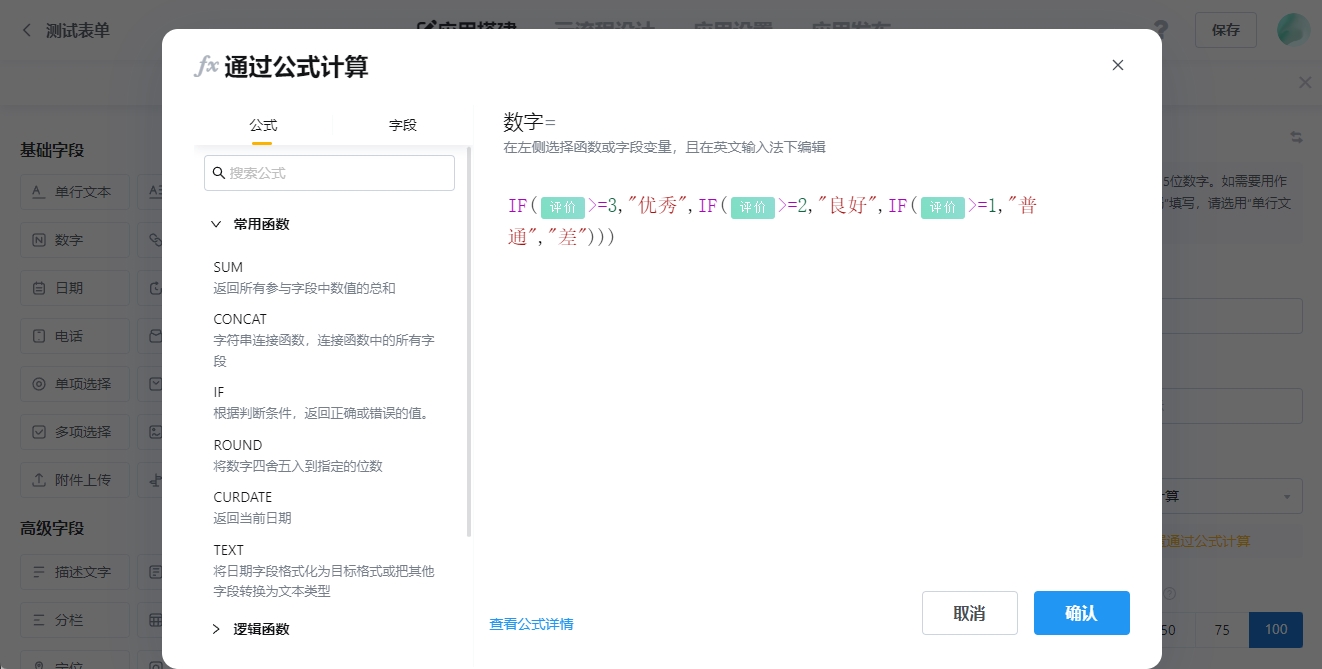The width and height of the screenshot is (1322, 669).
Task: Click the back arrow beside 测试表单
Action: [27, 30]
